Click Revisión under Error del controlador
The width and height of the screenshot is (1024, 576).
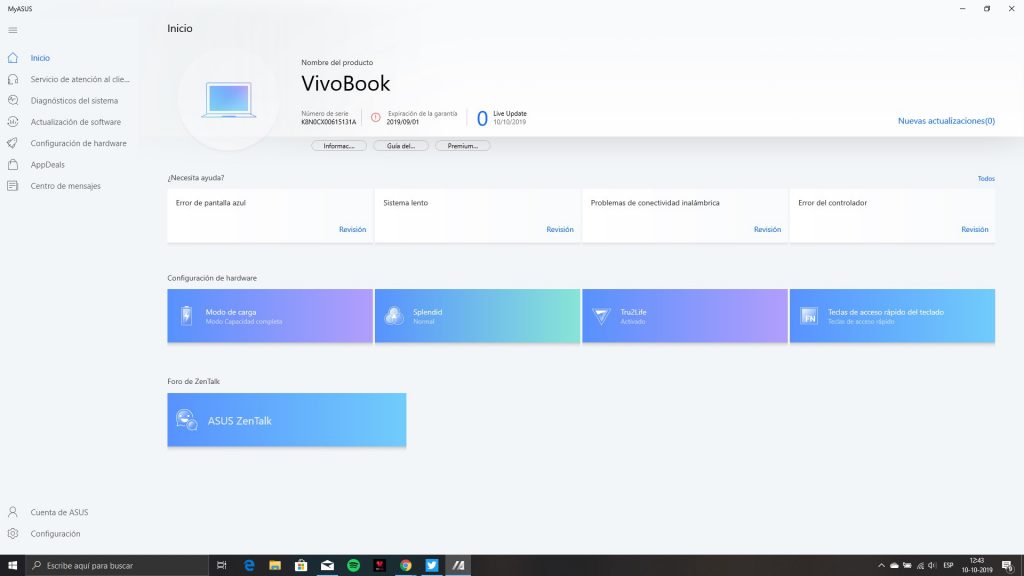(x=975, y=229)
